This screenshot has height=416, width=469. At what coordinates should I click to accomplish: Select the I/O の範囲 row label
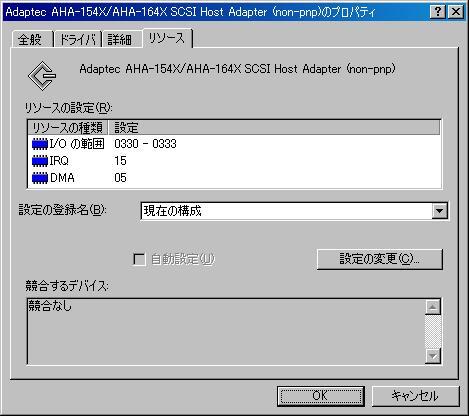click(x=77, y=144)
